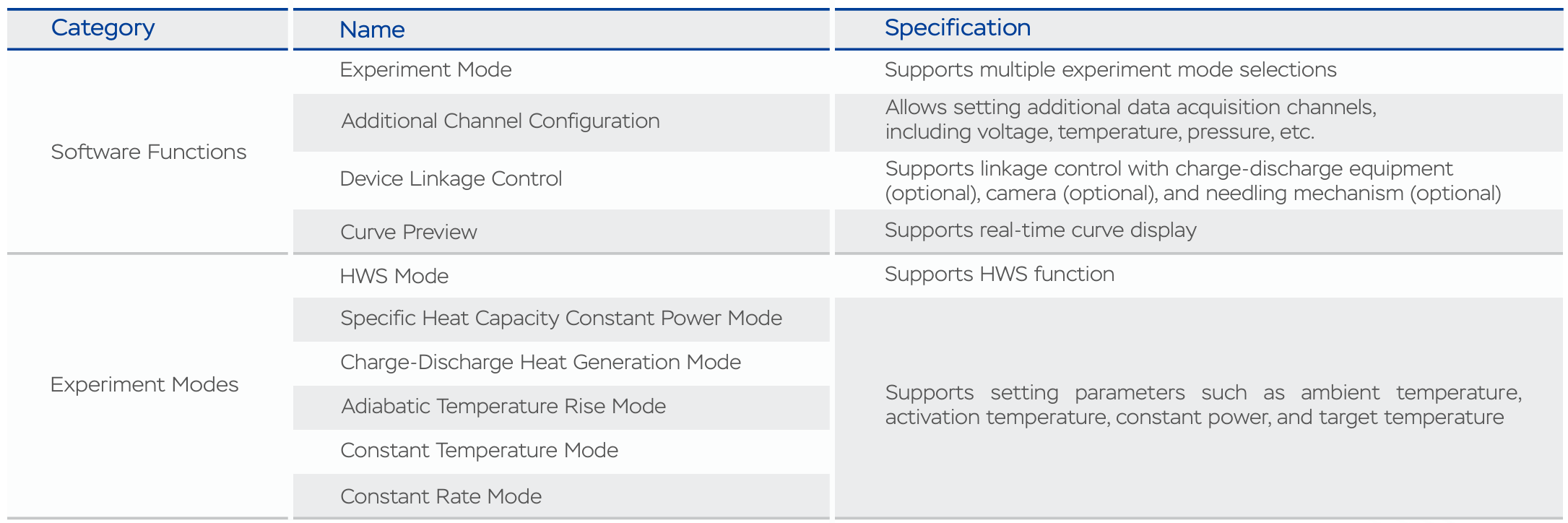The height and width of the screenshot is (523, 1568).
Task: Click the linkage control specification with charge-discharge equipment
Action: click(1193, 181)
